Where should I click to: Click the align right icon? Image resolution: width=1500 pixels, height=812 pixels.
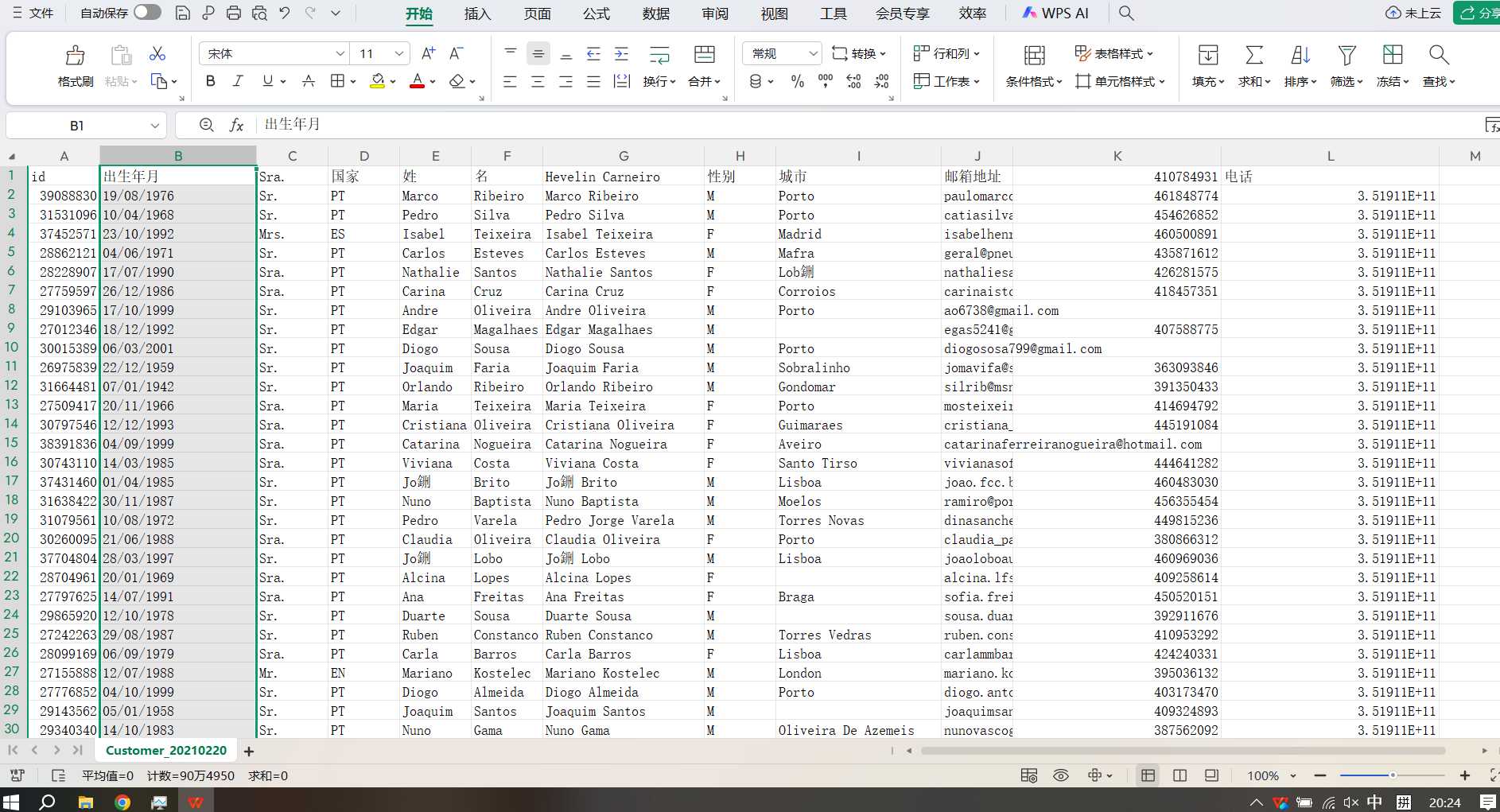(565, 81)
